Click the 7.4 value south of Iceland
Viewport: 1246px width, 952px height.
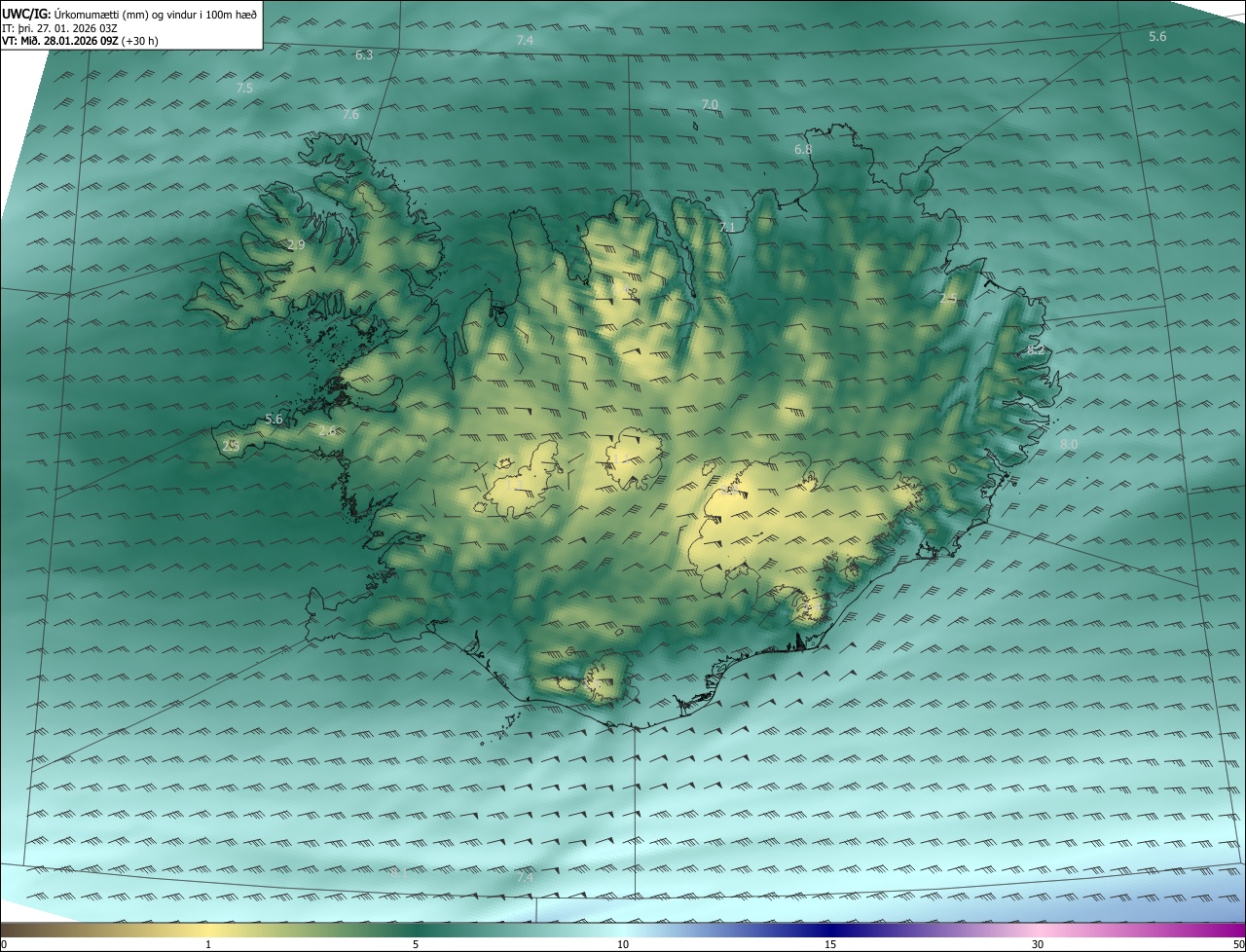[525, 878]
